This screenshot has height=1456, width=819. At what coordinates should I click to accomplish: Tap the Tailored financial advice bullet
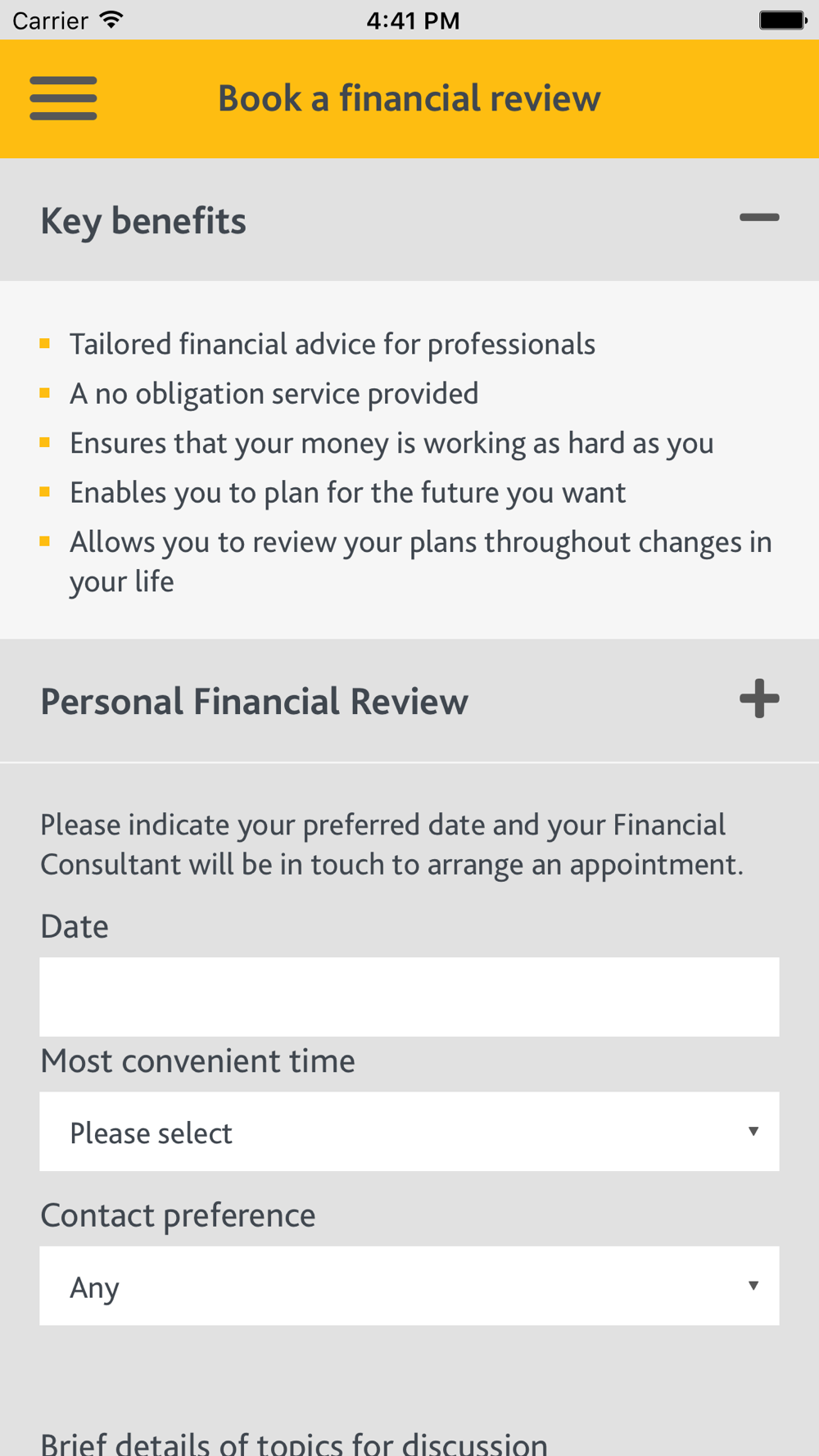pyautogui.click(x=332, y=344)
